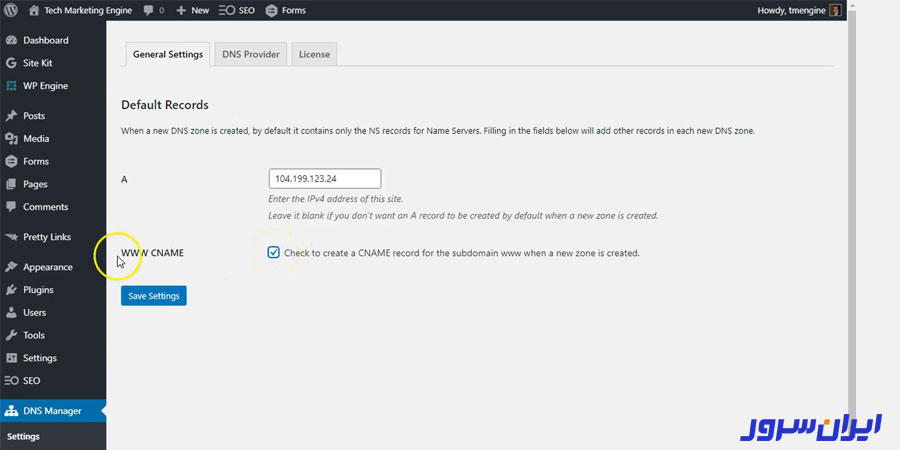Click the Default Records heading
This screenshot has height=450, width=900.
[165, 105]
